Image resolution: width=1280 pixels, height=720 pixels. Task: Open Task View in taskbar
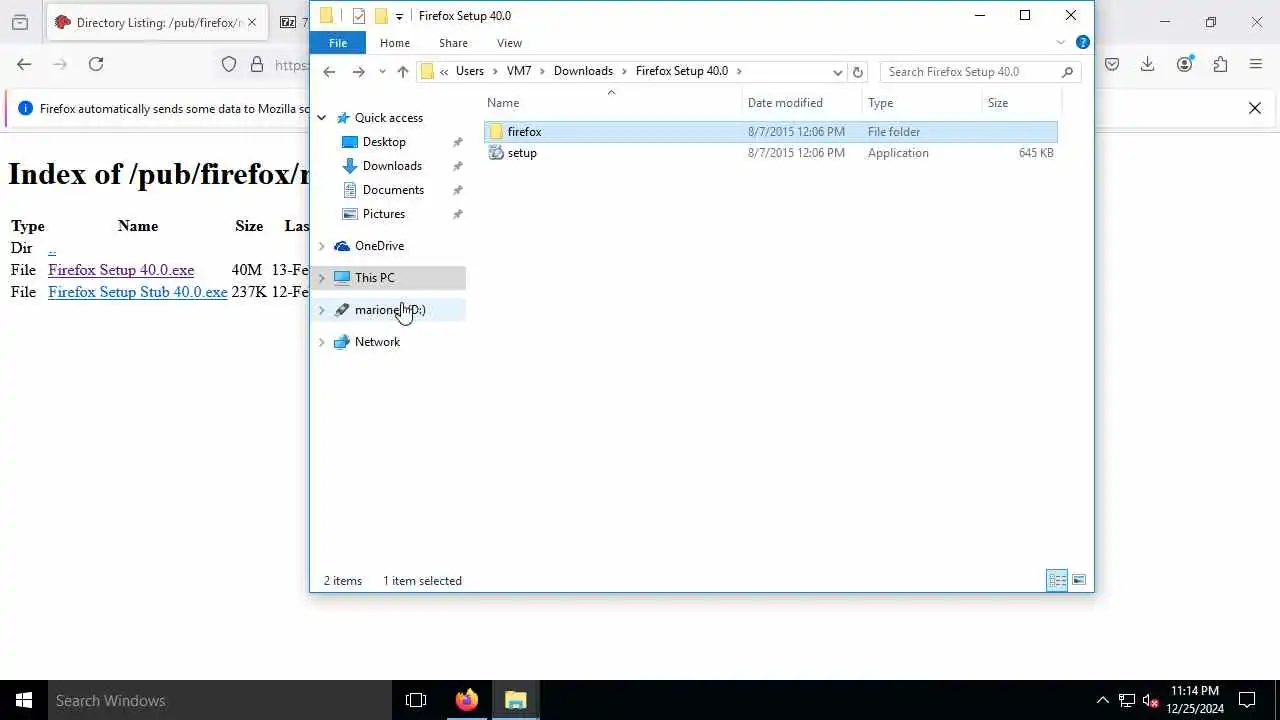(x=416, y=700)
